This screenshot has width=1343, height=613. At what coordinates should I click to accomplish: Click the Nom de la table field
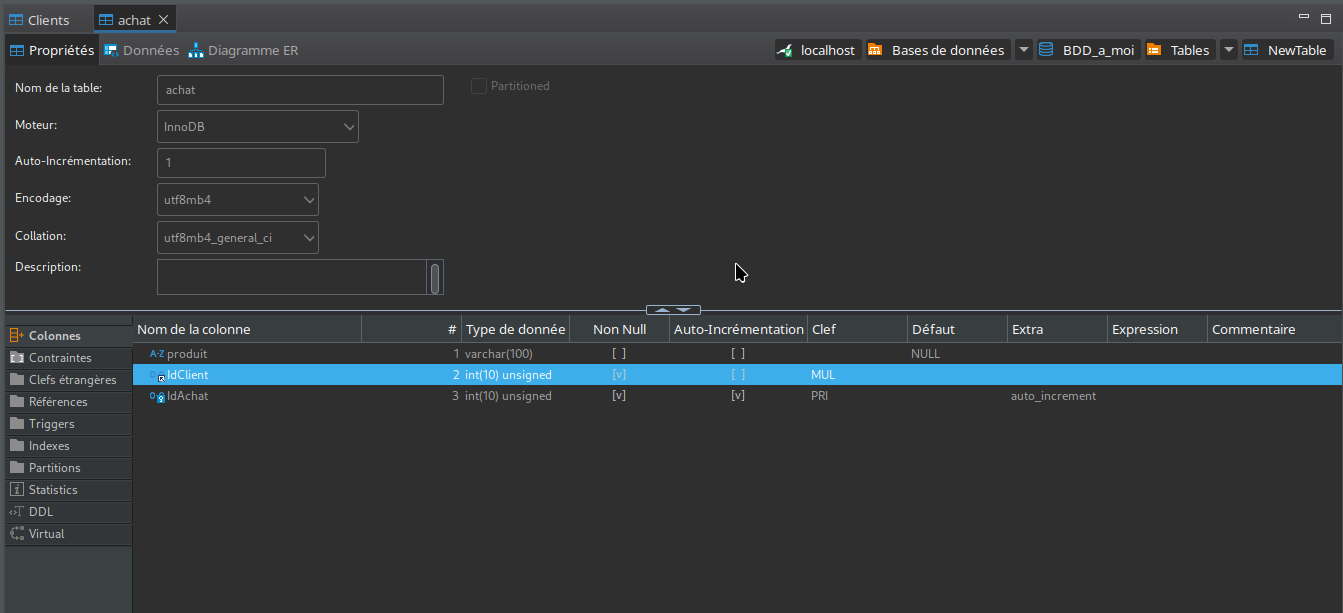coord(300,90)
